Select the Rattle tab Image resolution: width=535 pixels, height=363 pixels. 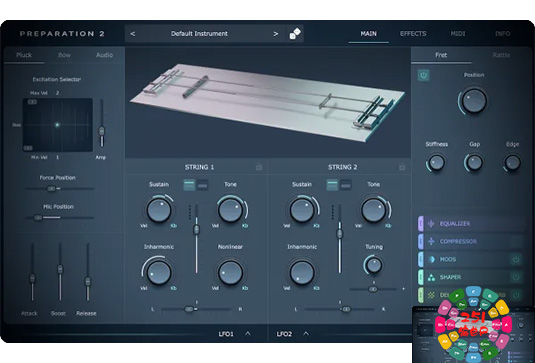point(501,55)
